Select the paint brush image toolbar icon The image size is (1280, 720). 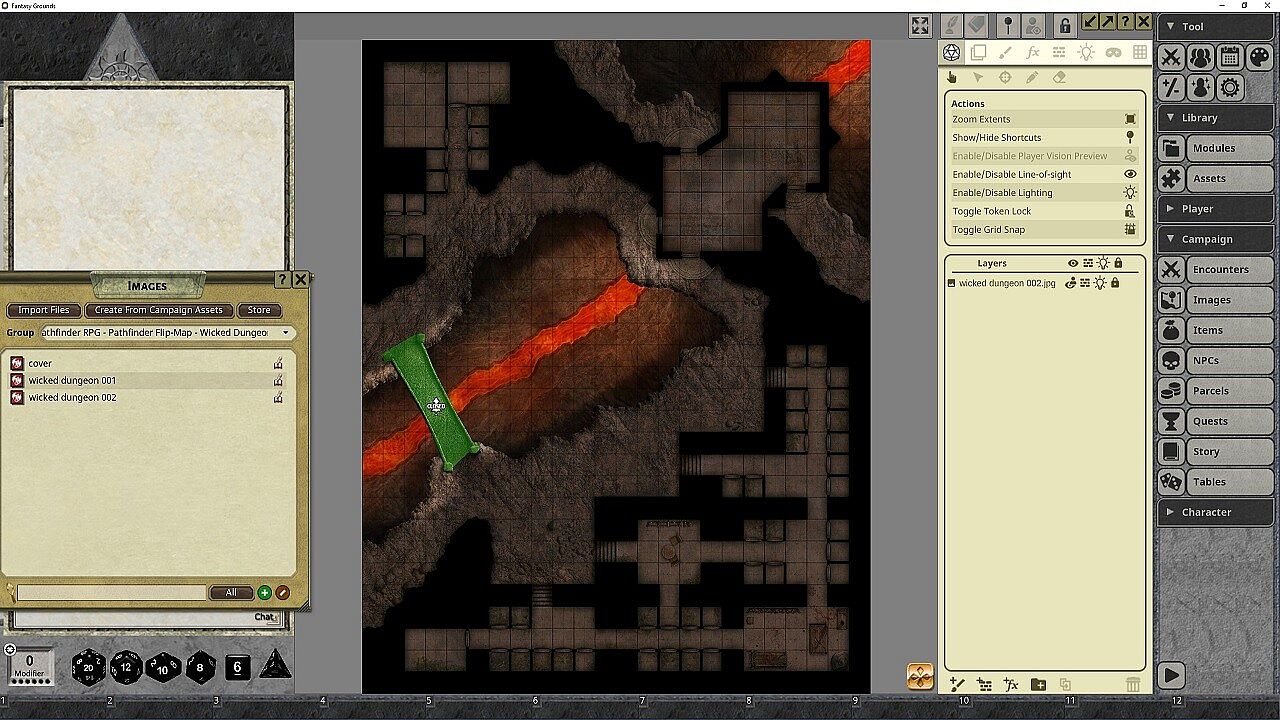(x=1006, y=53)
